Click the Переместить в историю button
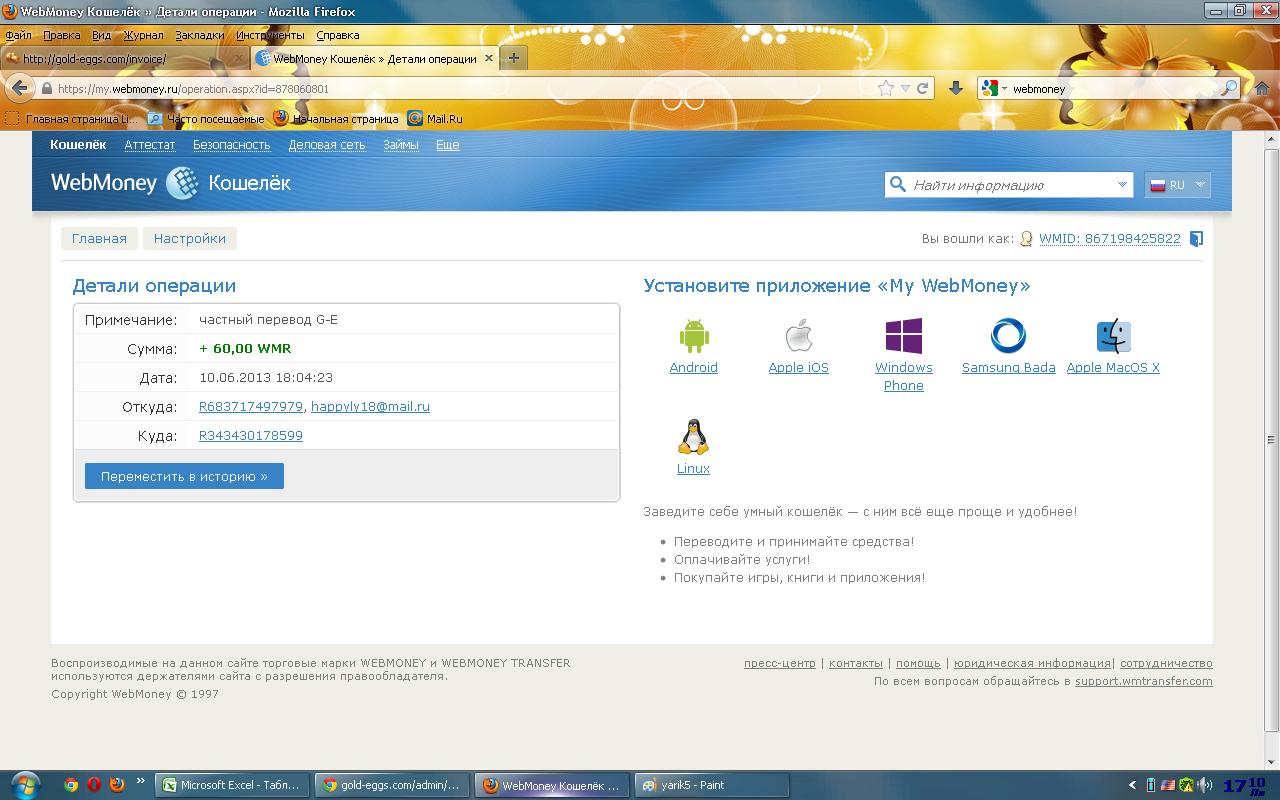 [184, 476]
